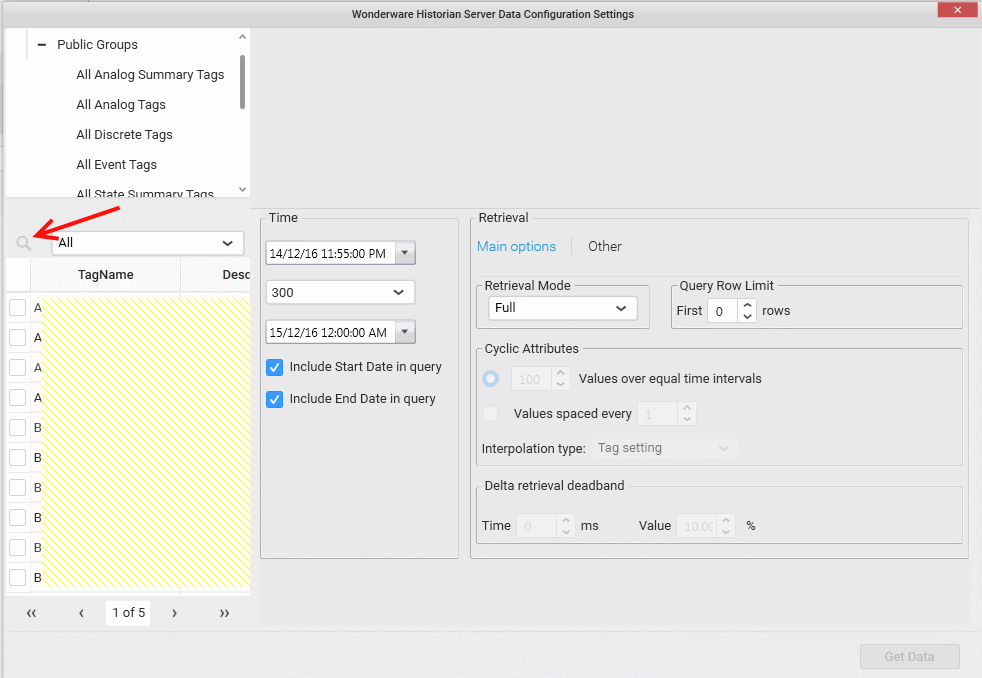Select All Analog Summary Tags group

(150, 74)
